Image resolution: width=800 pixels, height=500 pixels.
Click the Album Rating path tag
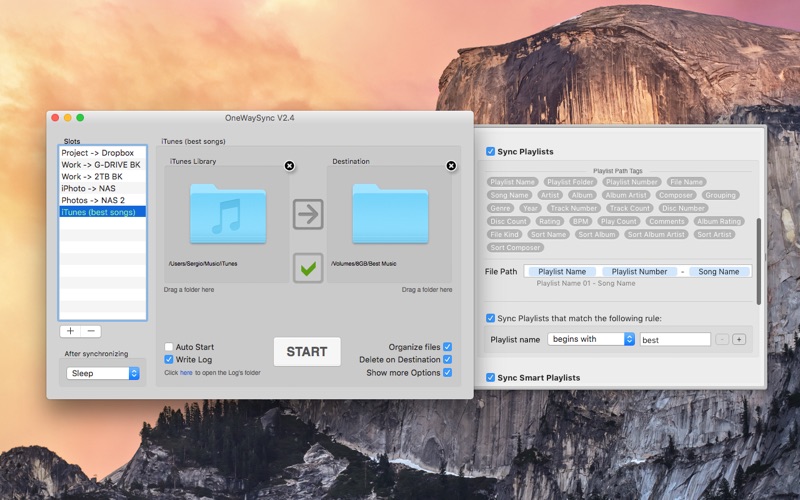[719, 221]
